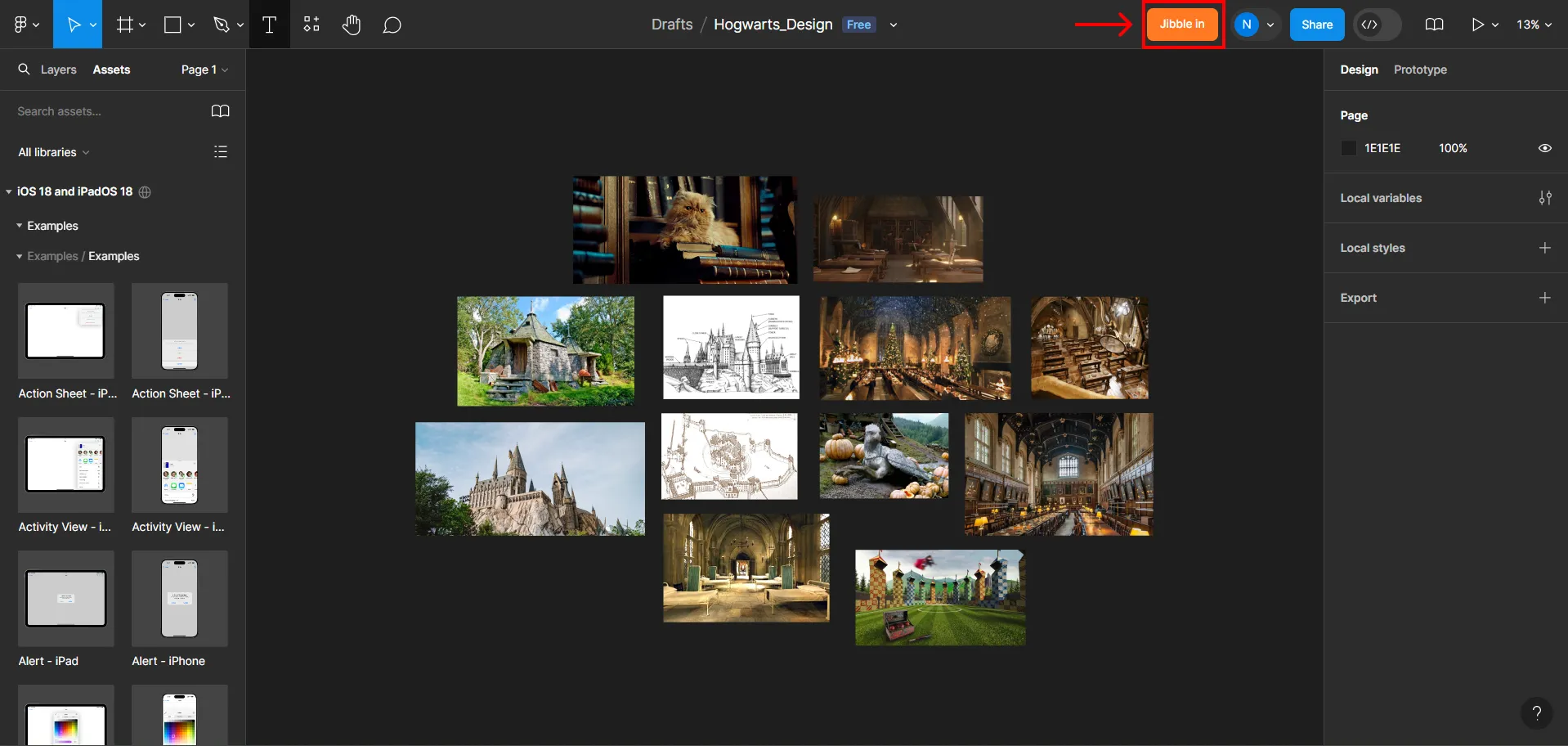Click the Resources components icon
The height and width of the screenshot is (746, 1568).
click(x=311, y=25)
